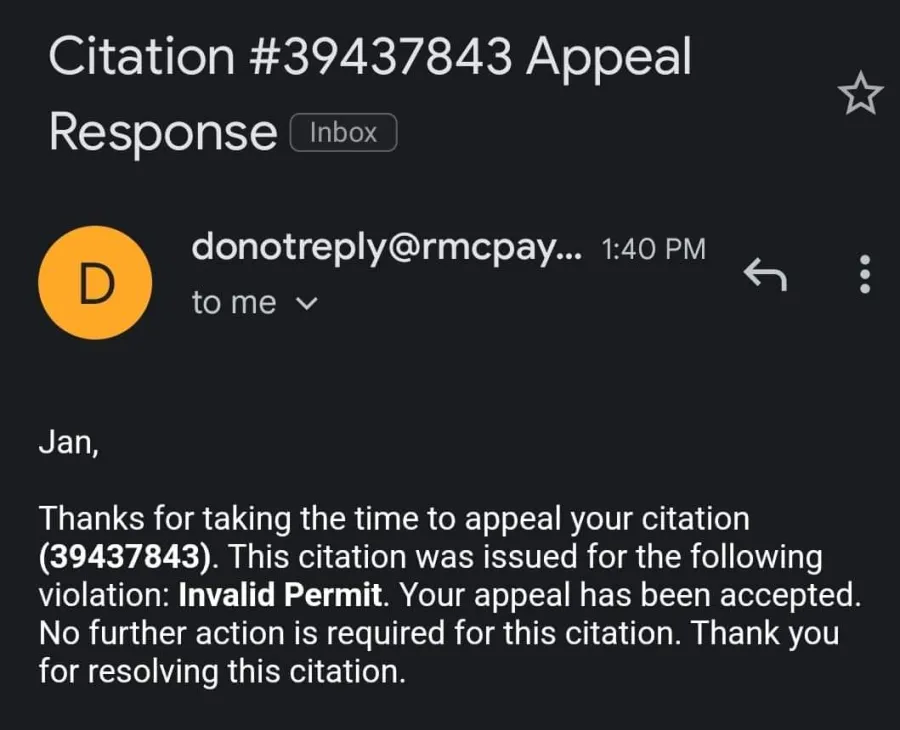Screen dimensions: 900x730
Task: Click the greeting 'Jan,'
Action: click(68, 441)
